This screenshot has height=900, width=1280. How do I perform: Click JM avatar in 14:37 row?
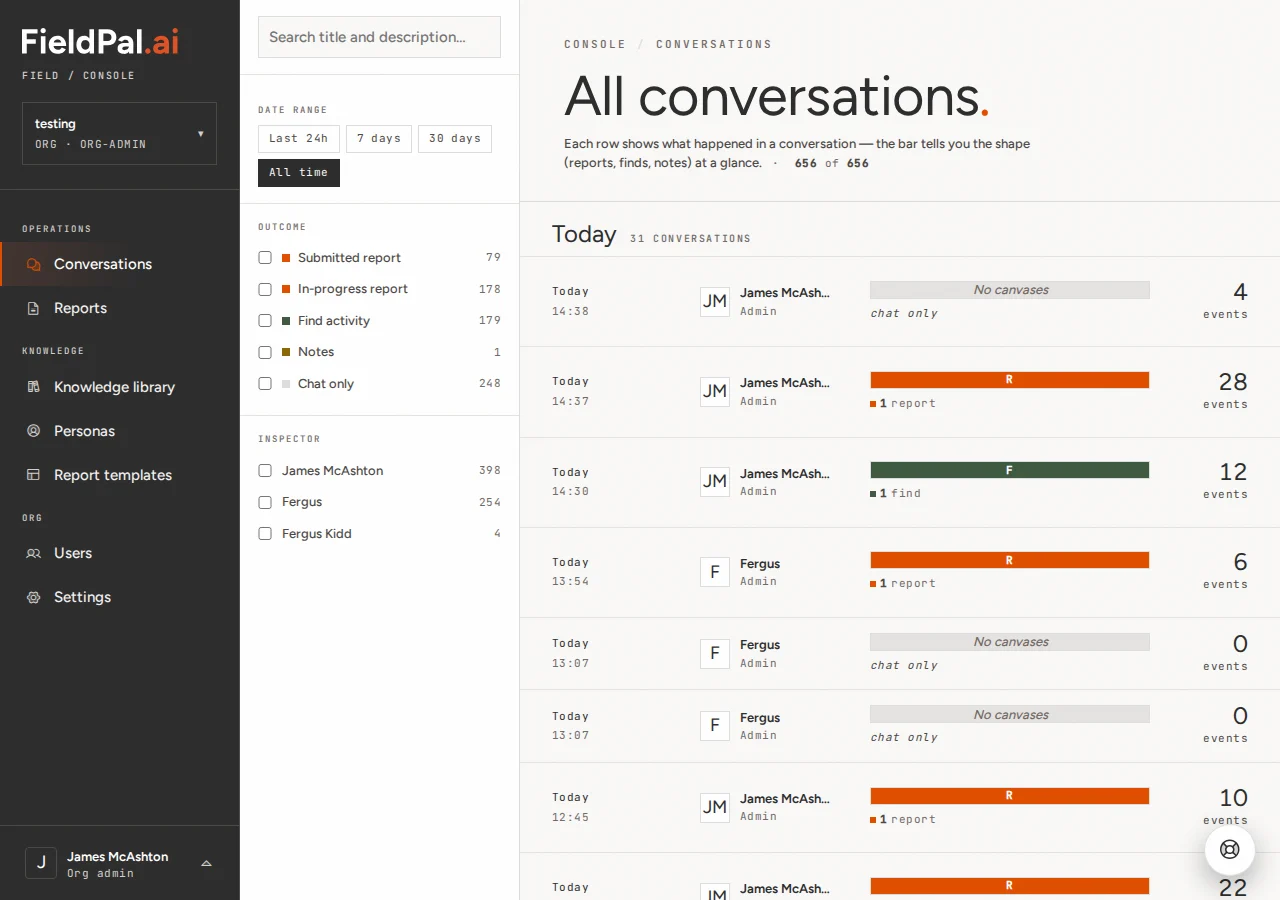click(714, 391)
